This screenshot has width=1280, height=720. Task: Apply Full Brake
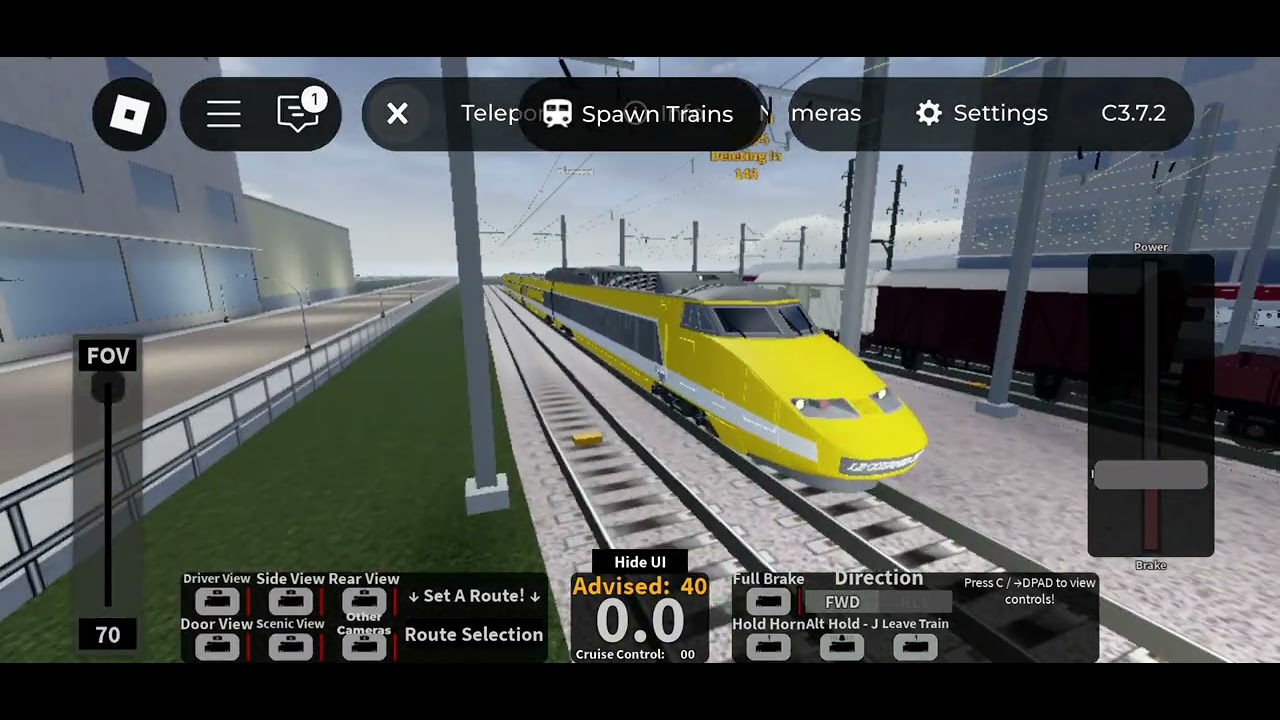pos(768,601)
